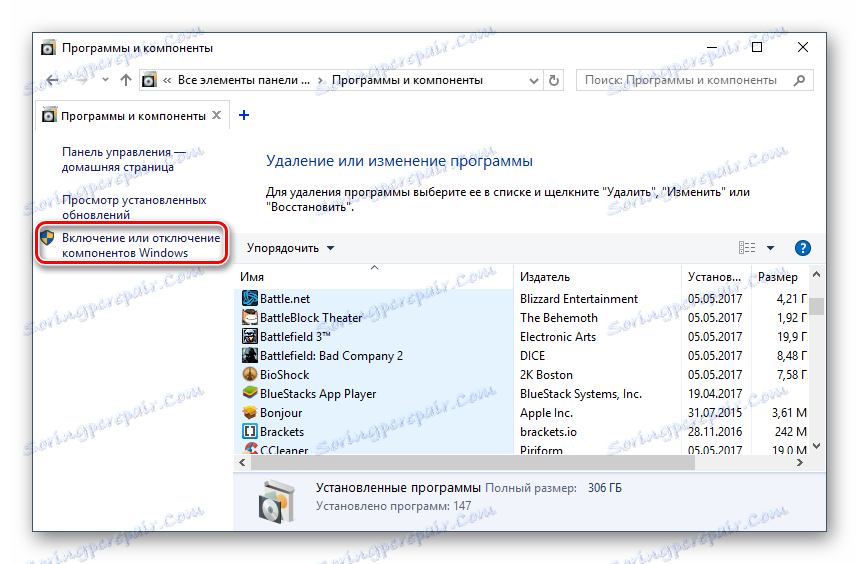This screenshot has width=859, height=564.
Task: Go up one level with Up arrow
Action: (x=126, y=80)
